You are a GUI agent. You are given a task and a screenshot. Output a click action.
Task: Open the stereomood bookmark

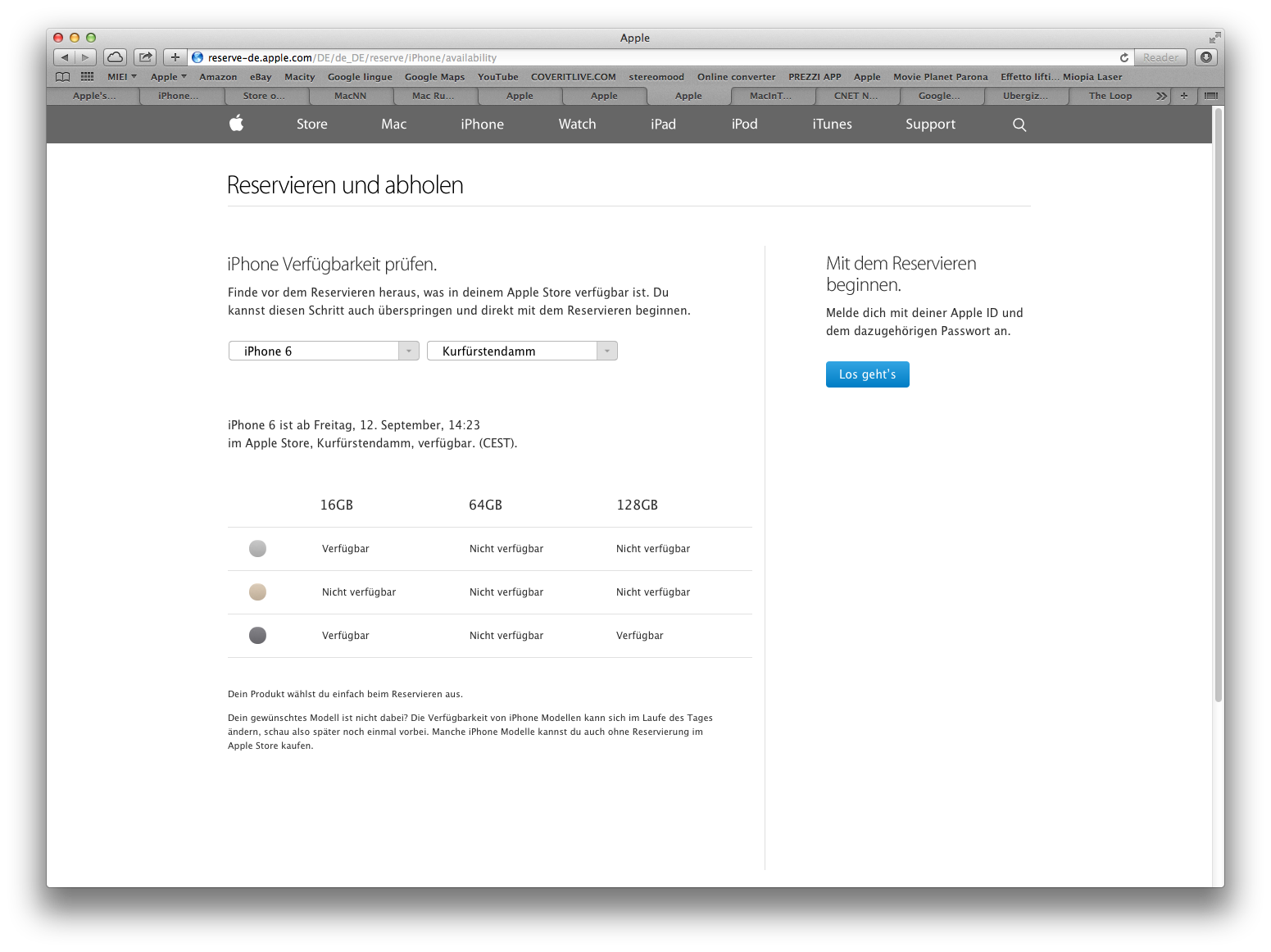656,77
